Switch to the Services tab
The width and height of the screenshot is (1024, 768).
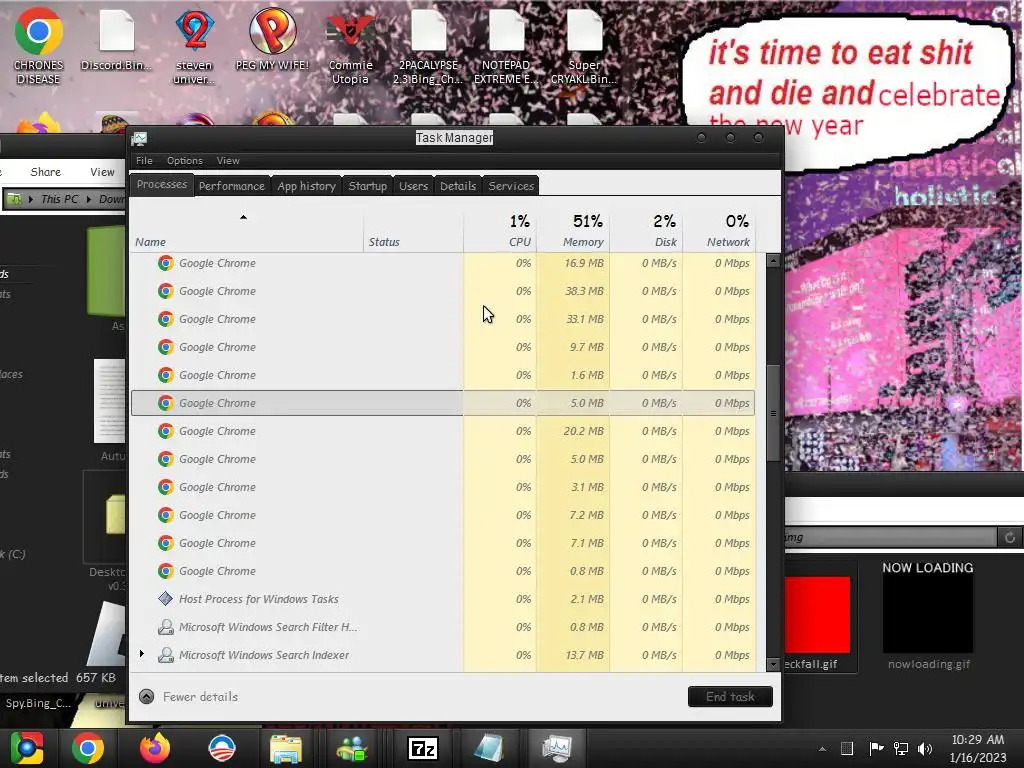[x=511, y=186]
